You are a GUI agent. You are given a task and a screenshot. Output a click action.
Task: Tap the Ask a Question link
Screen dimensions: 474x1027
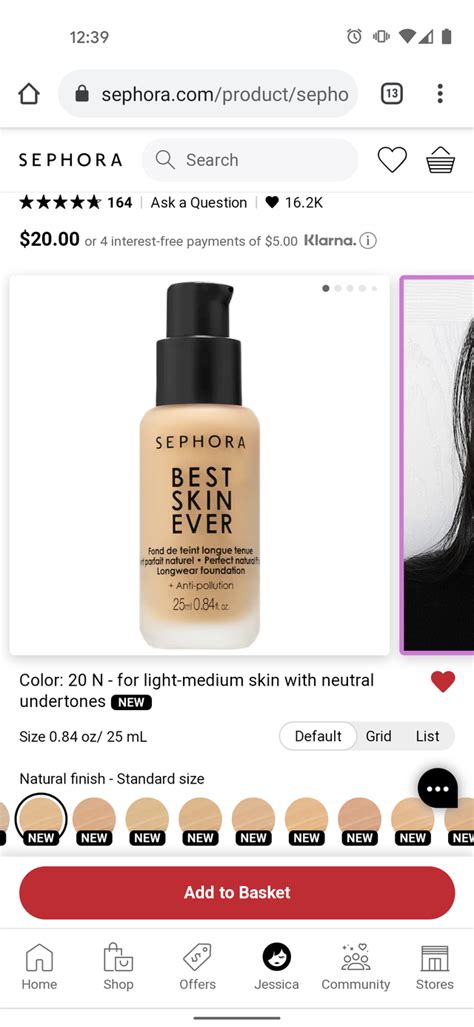[x=199, y=202]
